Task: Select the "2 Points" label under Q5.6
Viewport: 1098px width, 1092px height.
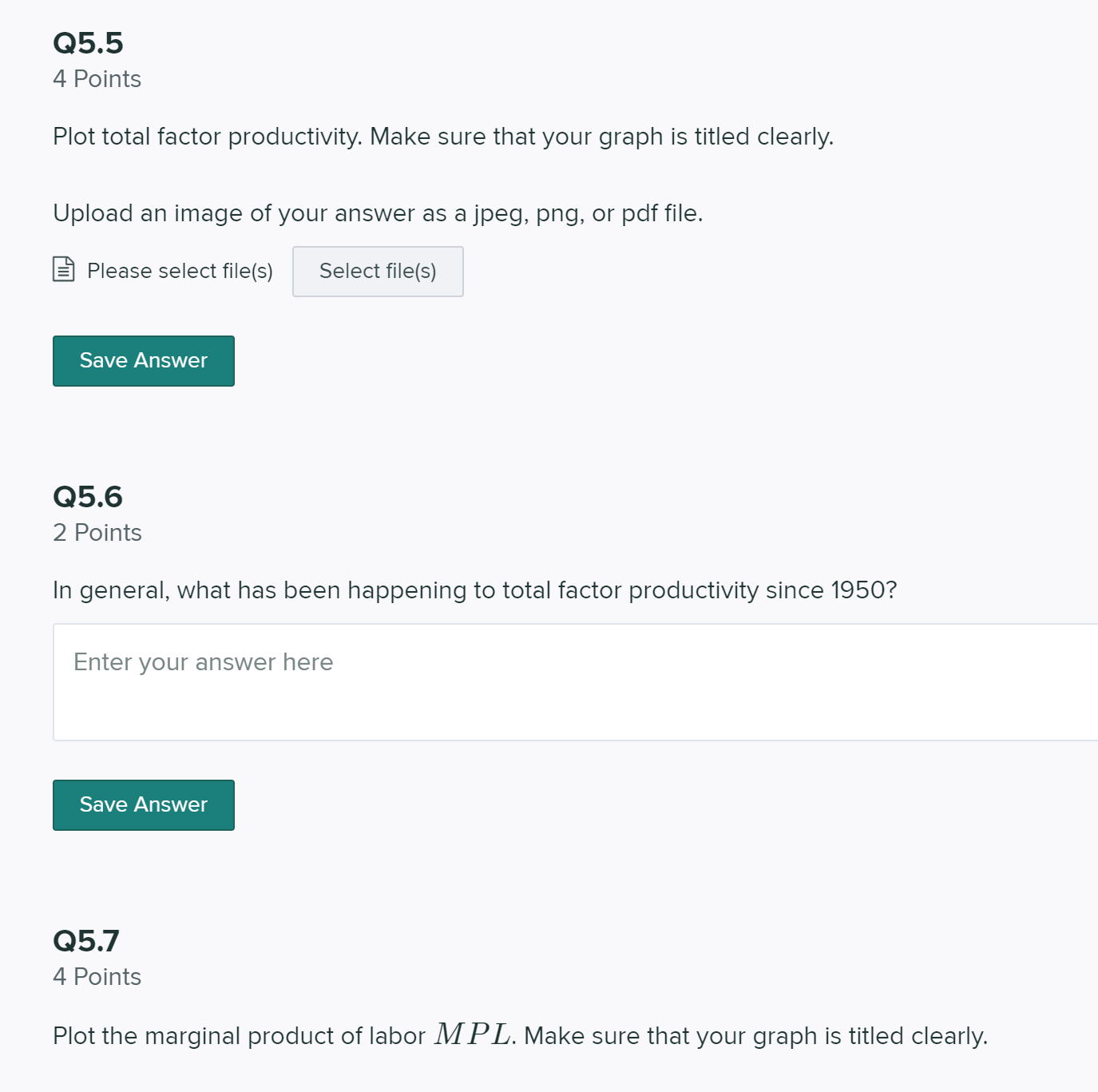Action: pyautogui.click(x=97, y=532)
